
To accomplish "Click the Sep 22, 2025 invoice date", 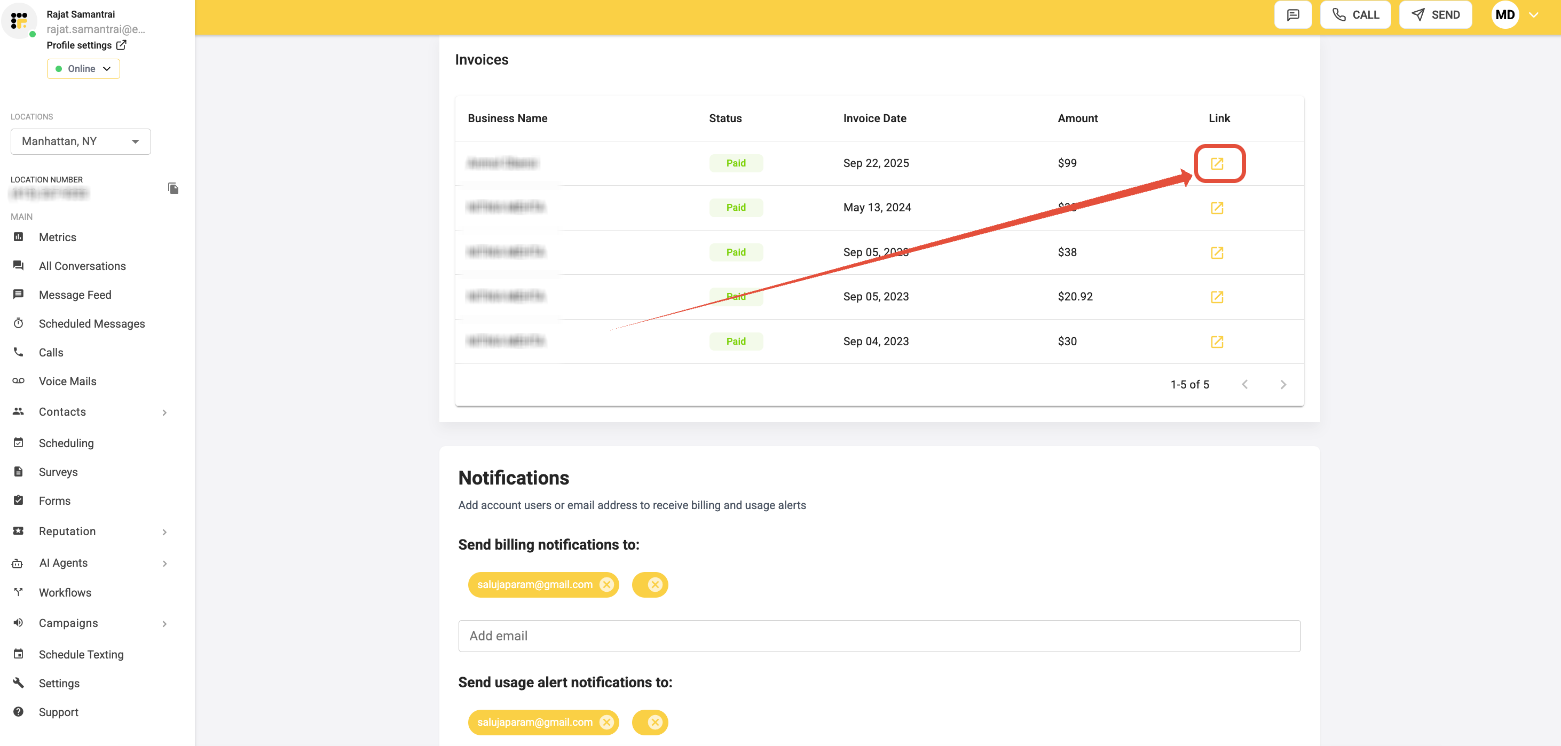I will (876, 163).
